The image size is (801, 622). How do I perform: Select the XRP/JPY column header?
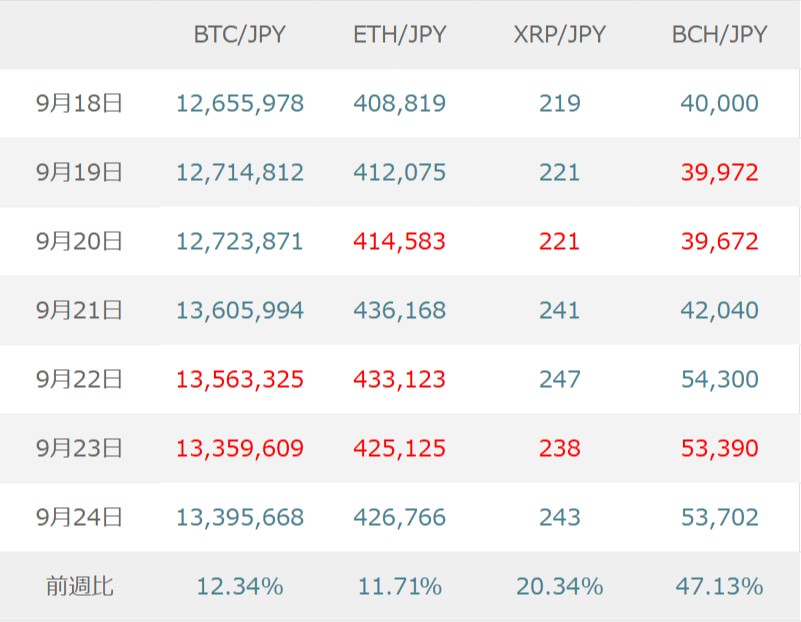(559, 35)
